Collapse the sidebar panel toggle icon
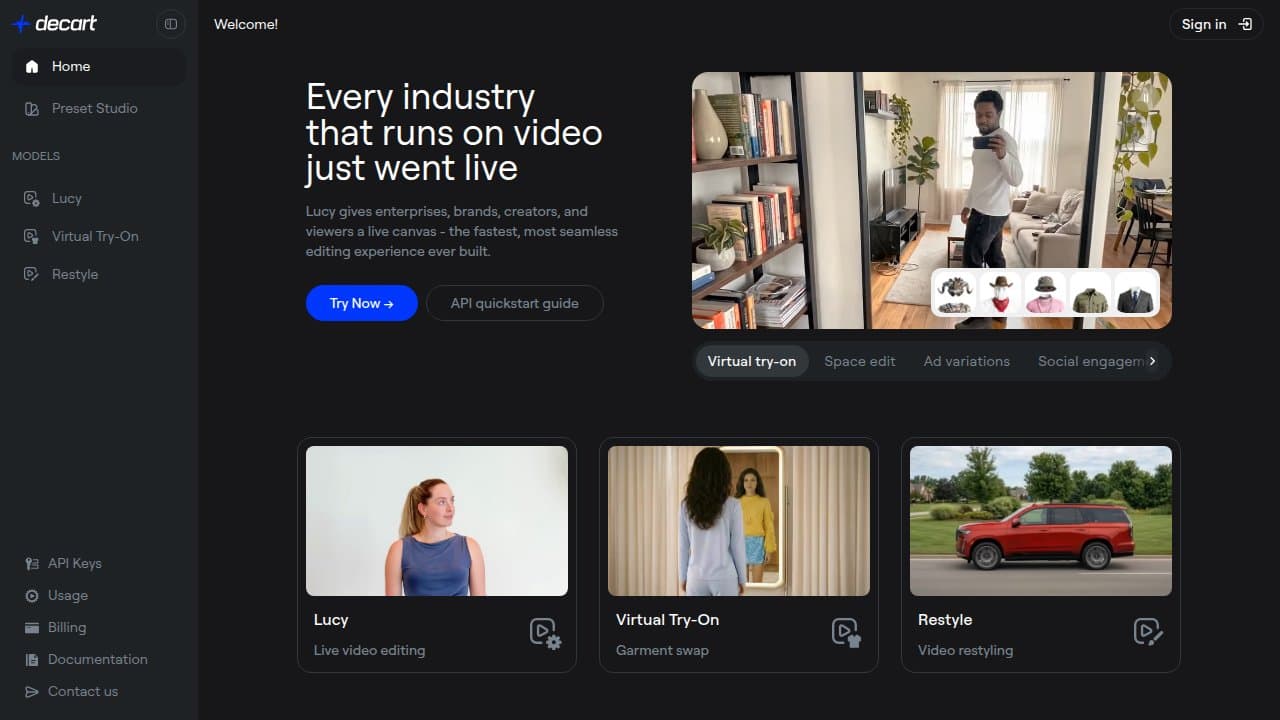Screen dimensions: 1280x720 (x=171, y=24)
